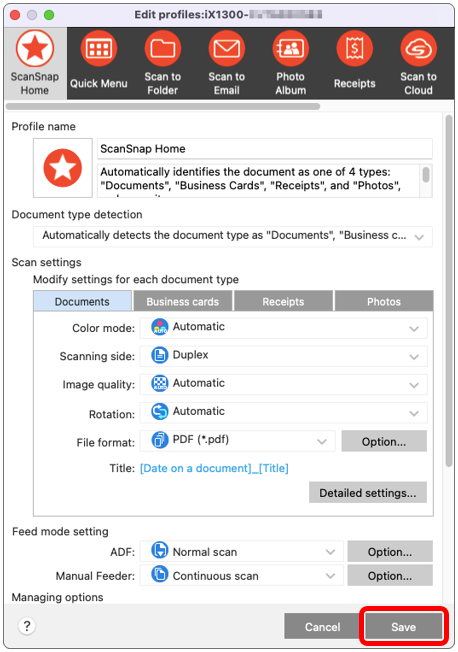Click the ScanSnap Home profile name field
The image size is (458, 652).
265,149
